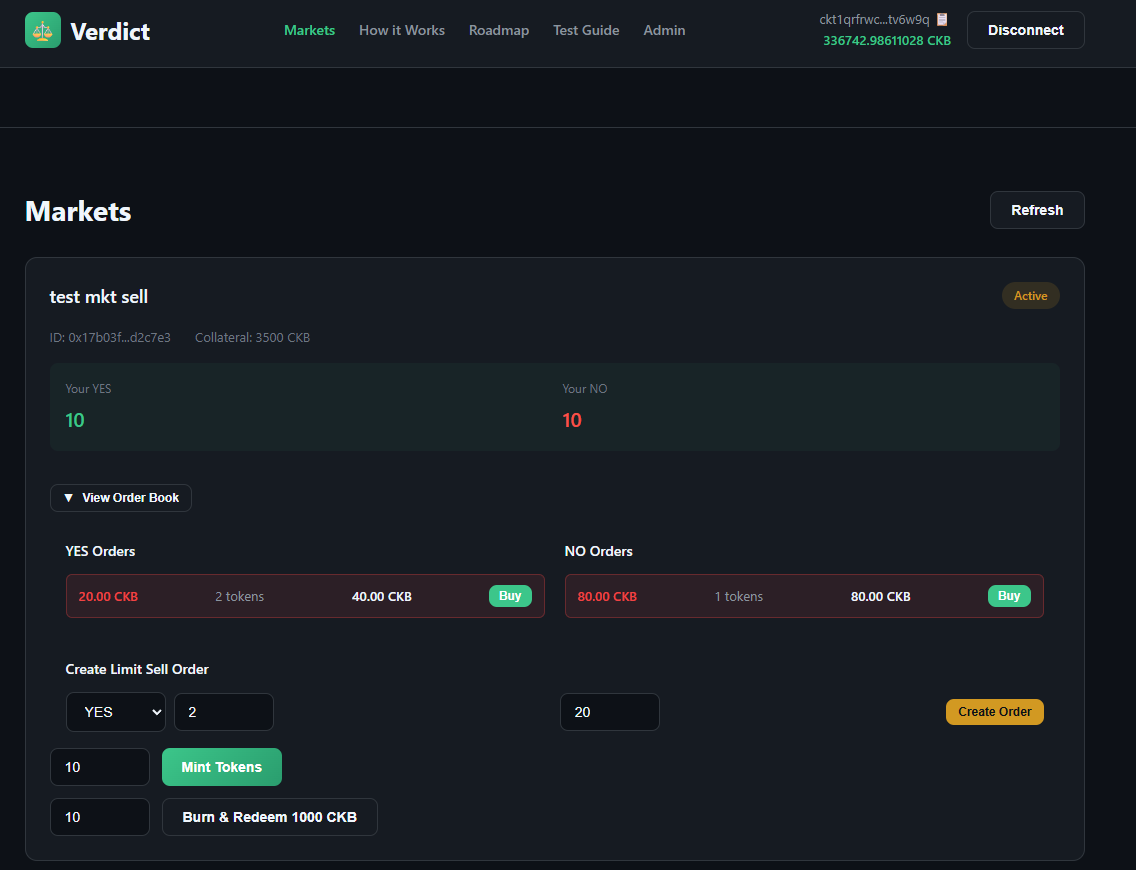Select the mint amount input field
The height and width of the screenshot is (870, 1136).
[x=100, y=767]
